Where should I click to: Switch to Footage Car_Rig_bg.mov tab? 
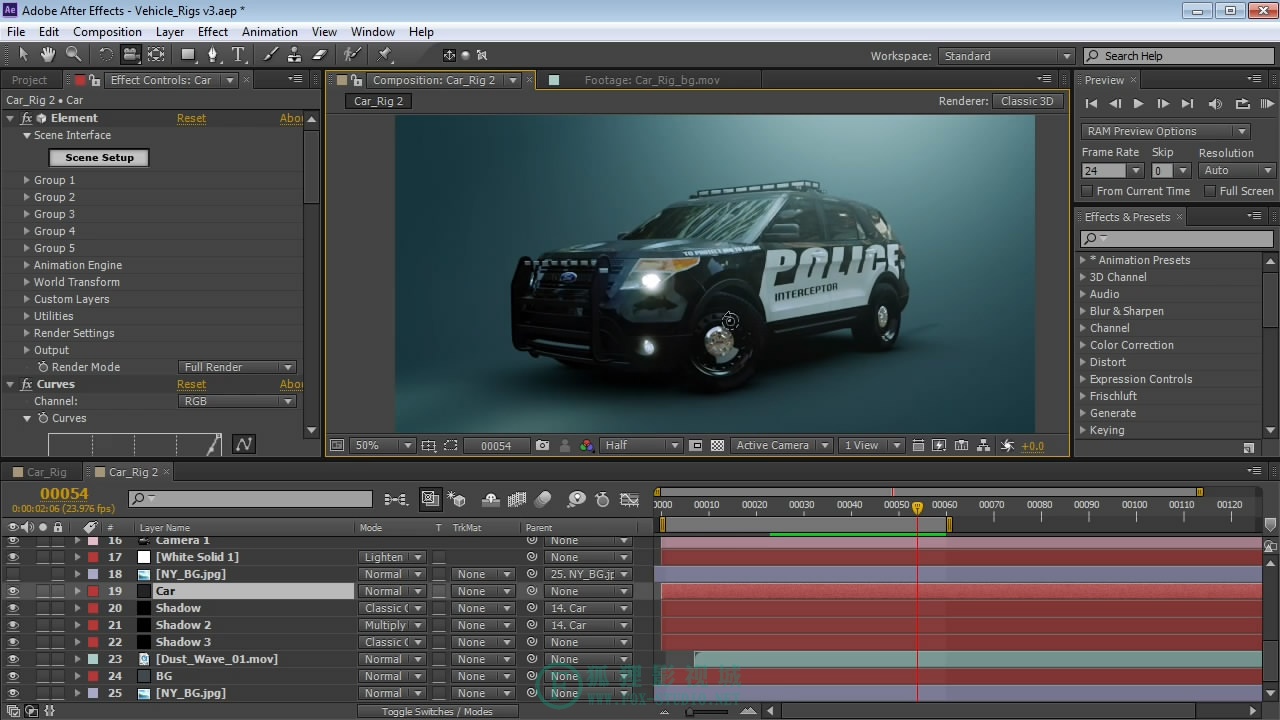652,80
